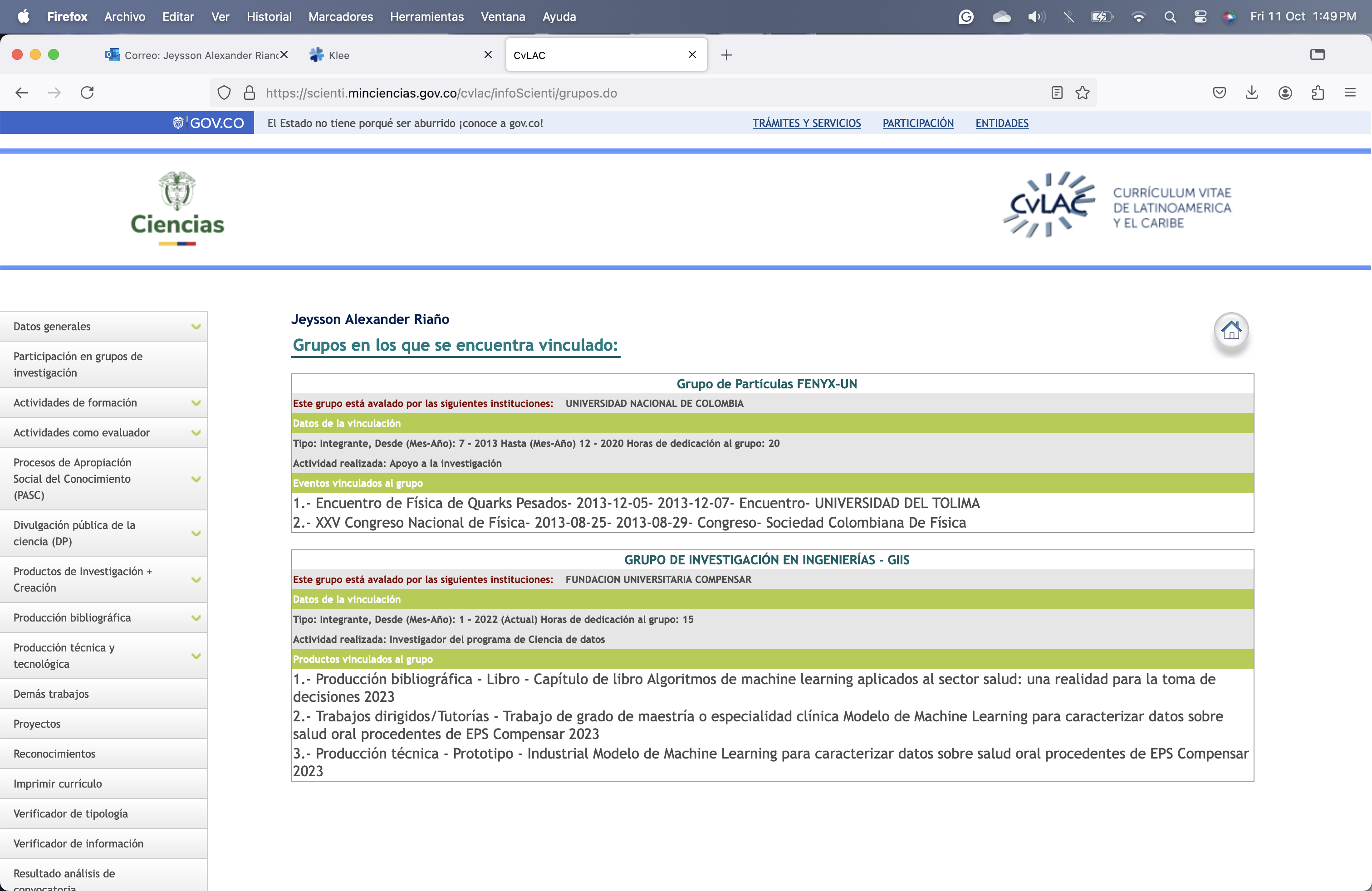
Task: Open Firefox reader view icon
Action: click(x=1056, y=93)
